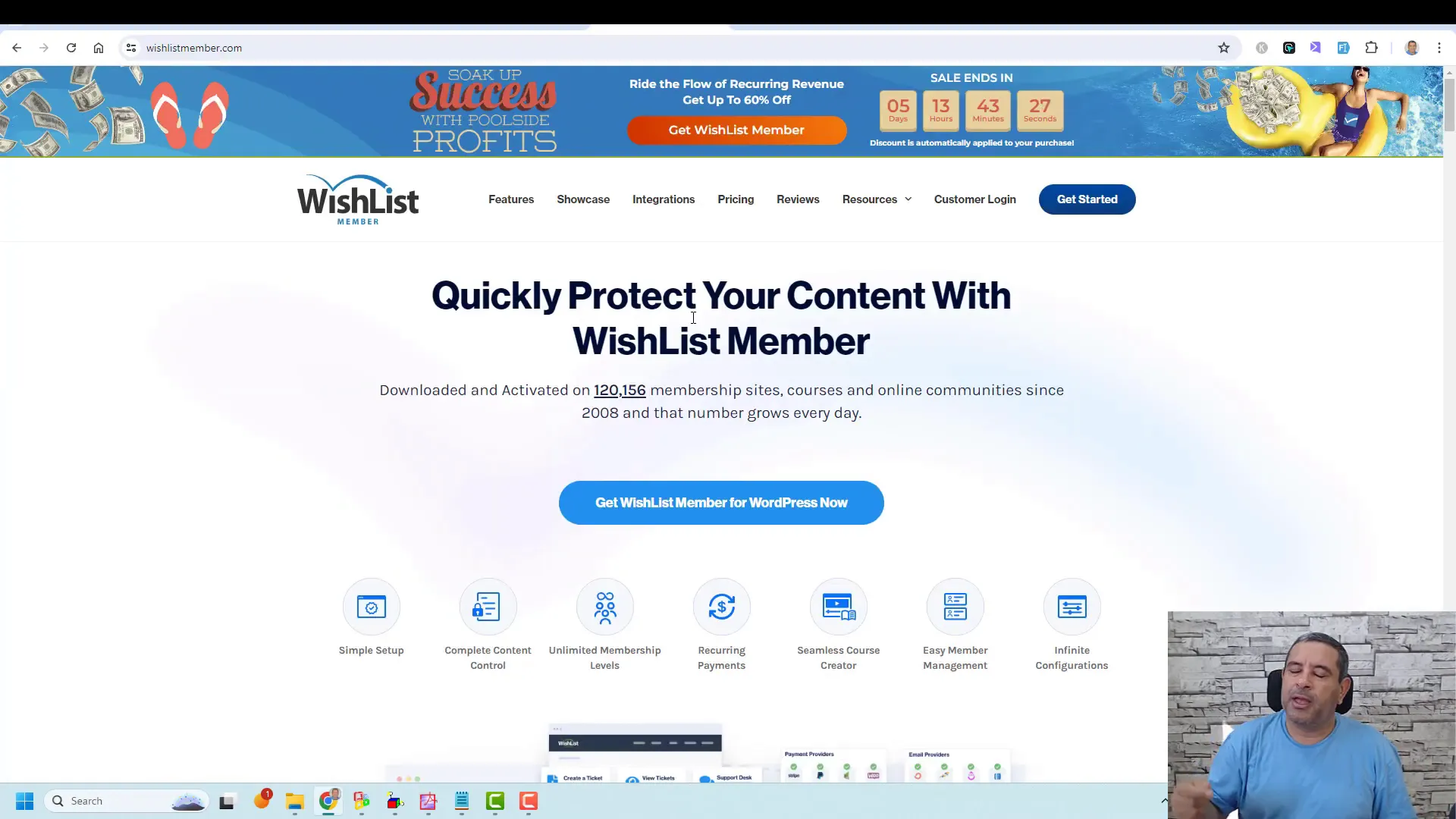Click Customer Login link
This screenshot has width=1456, height=819.
[975, 199]
